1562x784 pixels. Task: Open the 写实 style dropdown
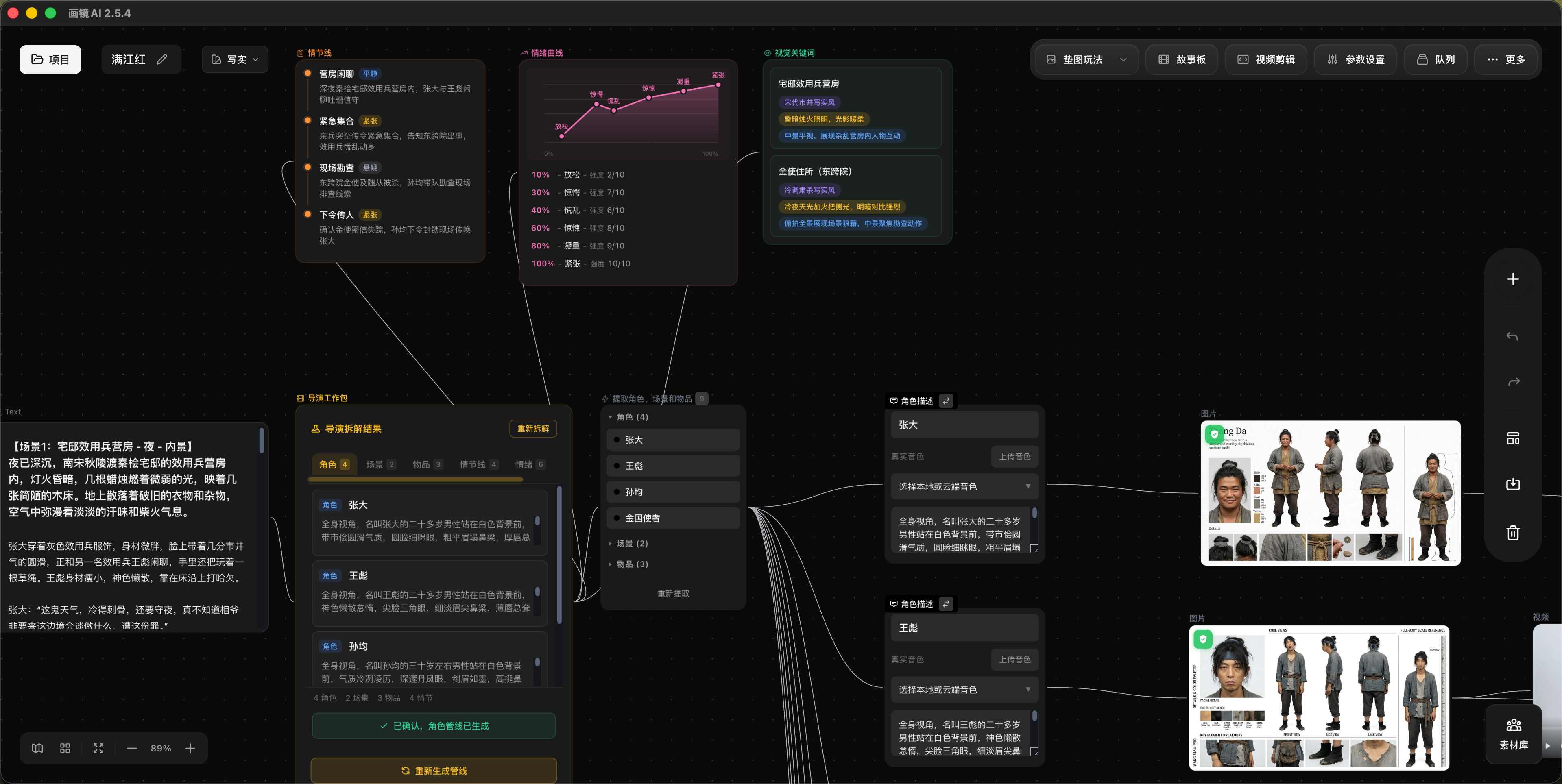[235, 59]
